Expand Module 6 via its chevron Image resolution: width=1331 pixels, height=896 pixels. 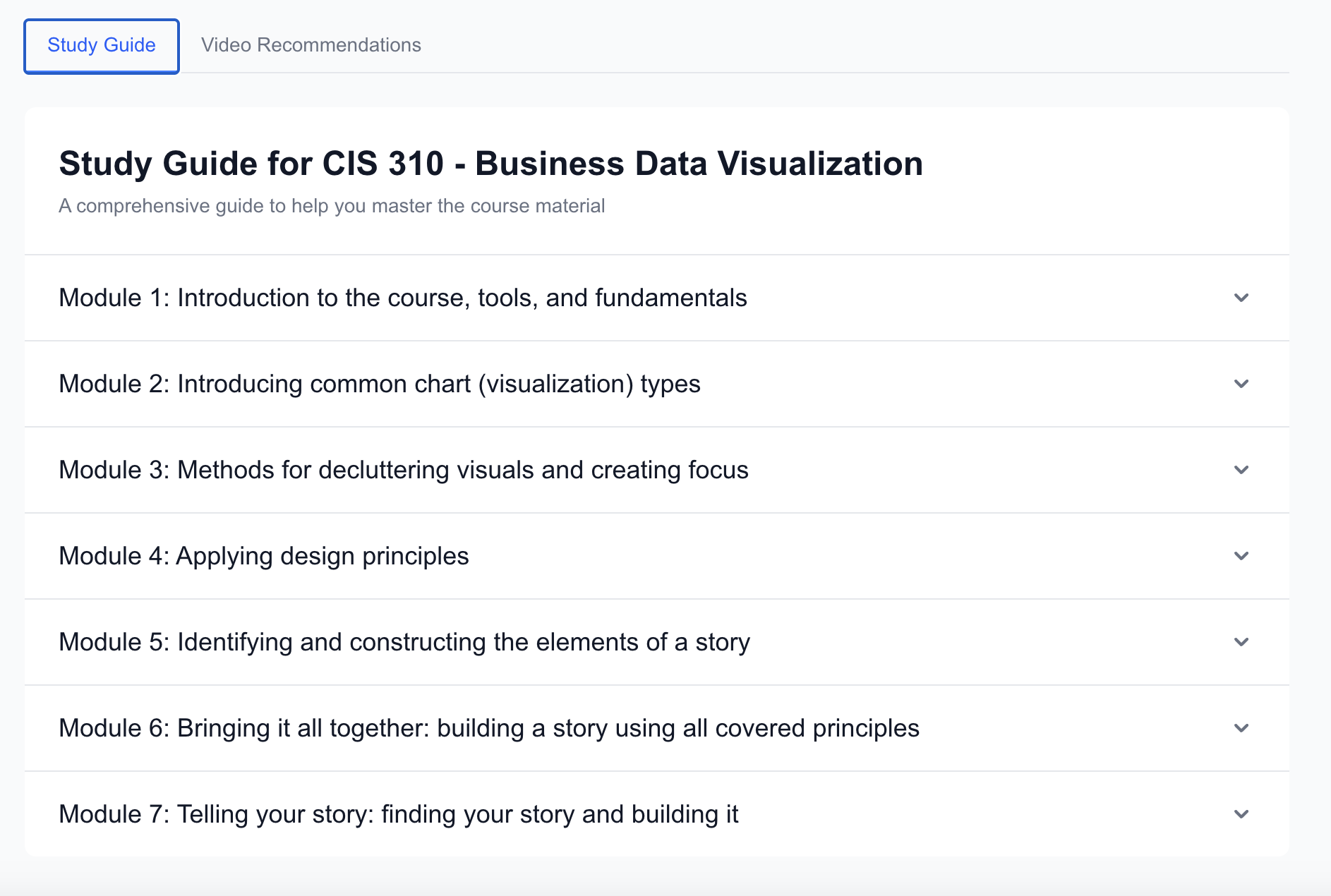[x=1241, y=728]
